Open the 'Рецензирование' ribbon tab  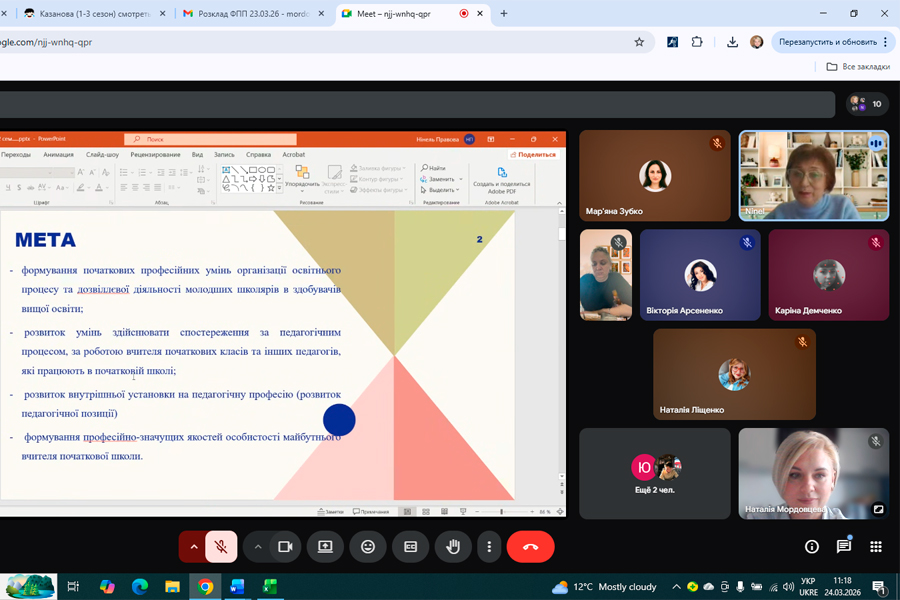pos(155,154)
